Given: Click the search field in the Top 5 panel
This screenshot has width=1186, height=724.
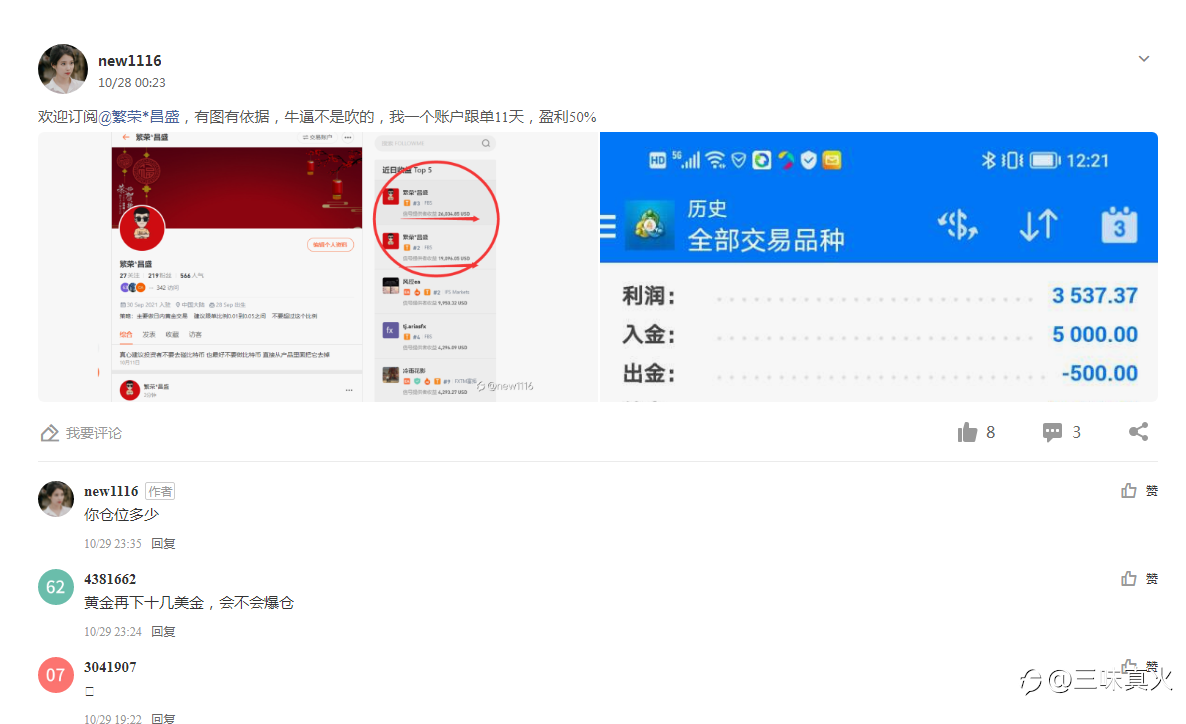Looking at the screenshot, I should coord(436,143).
